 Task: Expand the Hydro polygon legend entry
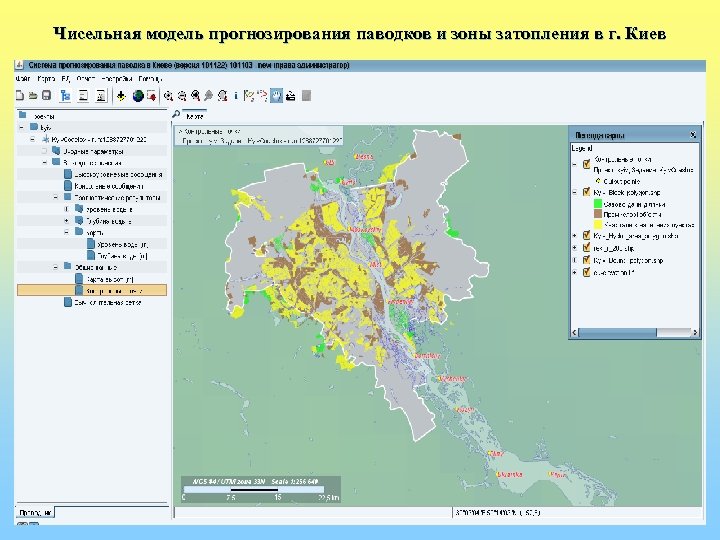point(574,237)
